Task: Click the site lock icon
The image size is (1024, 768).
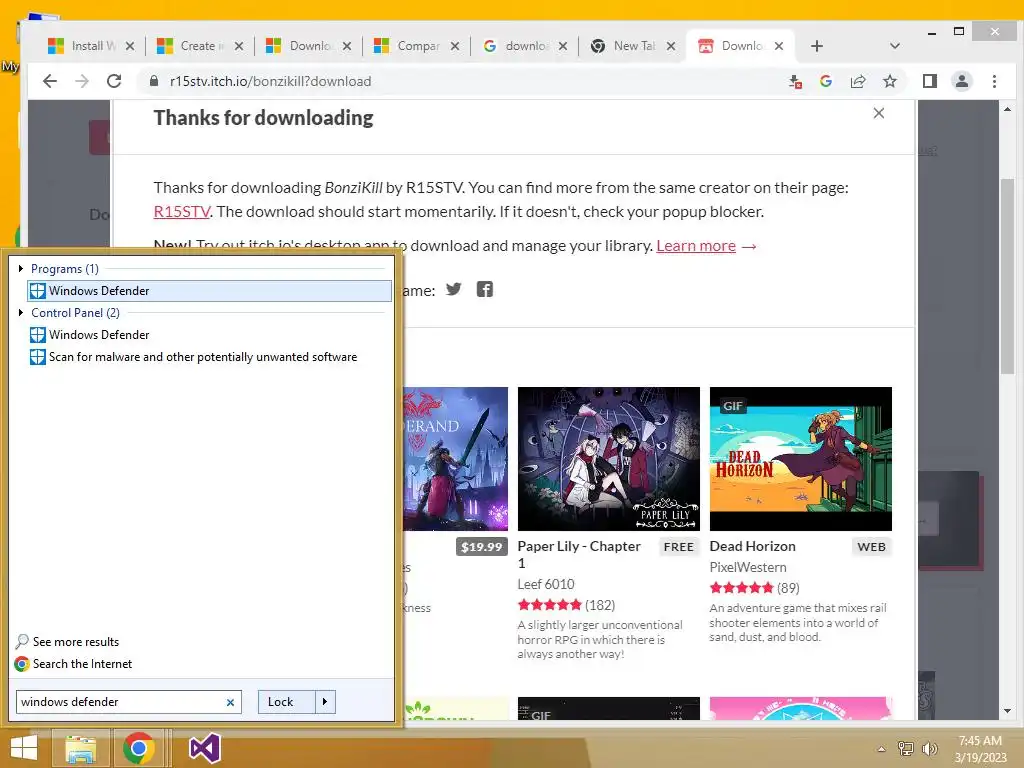Action: [x=154, y=81]
